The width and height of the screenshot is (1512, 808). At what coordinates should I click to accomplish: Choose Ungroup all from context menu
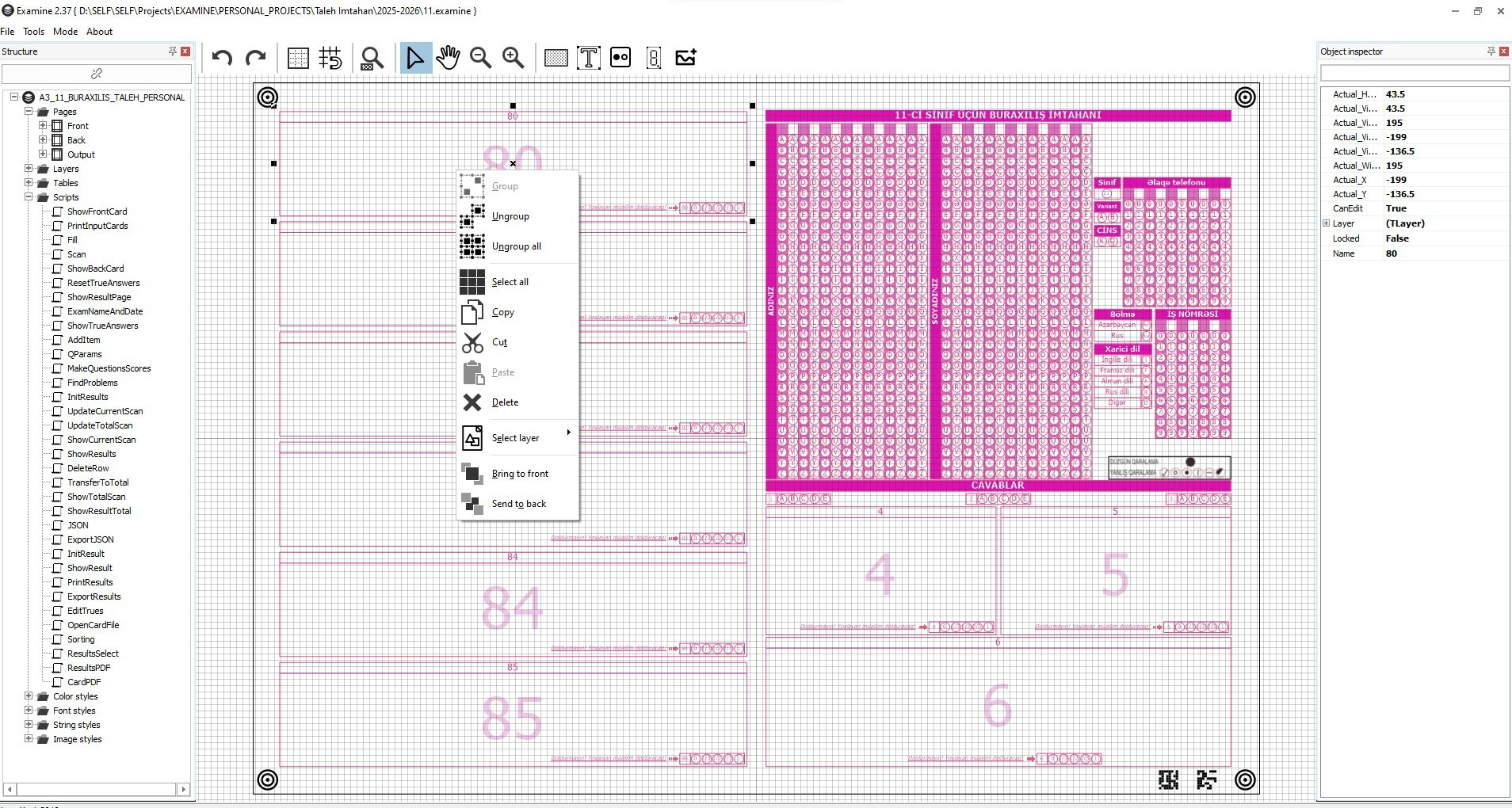coord(517,246)
